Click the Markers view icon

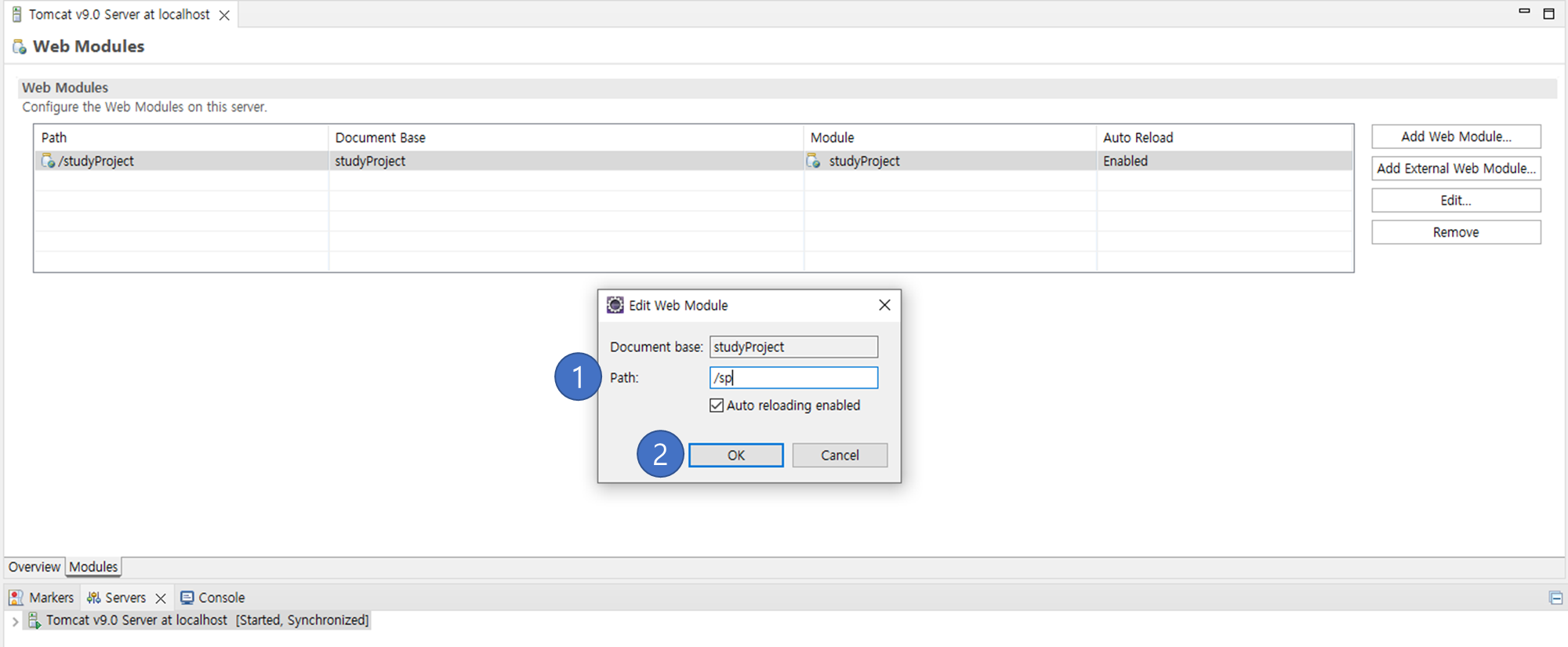[16, 598]
